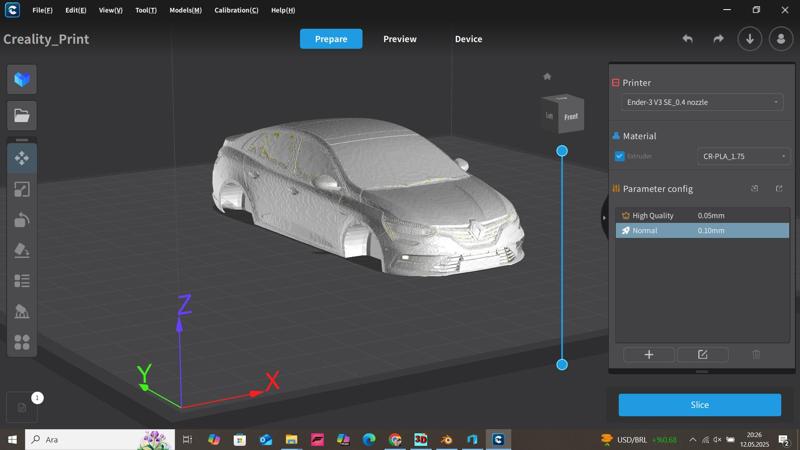Open the printer dropdown Ender-3 V3 SE
The image size is (800, 450).
coord(701,102)
